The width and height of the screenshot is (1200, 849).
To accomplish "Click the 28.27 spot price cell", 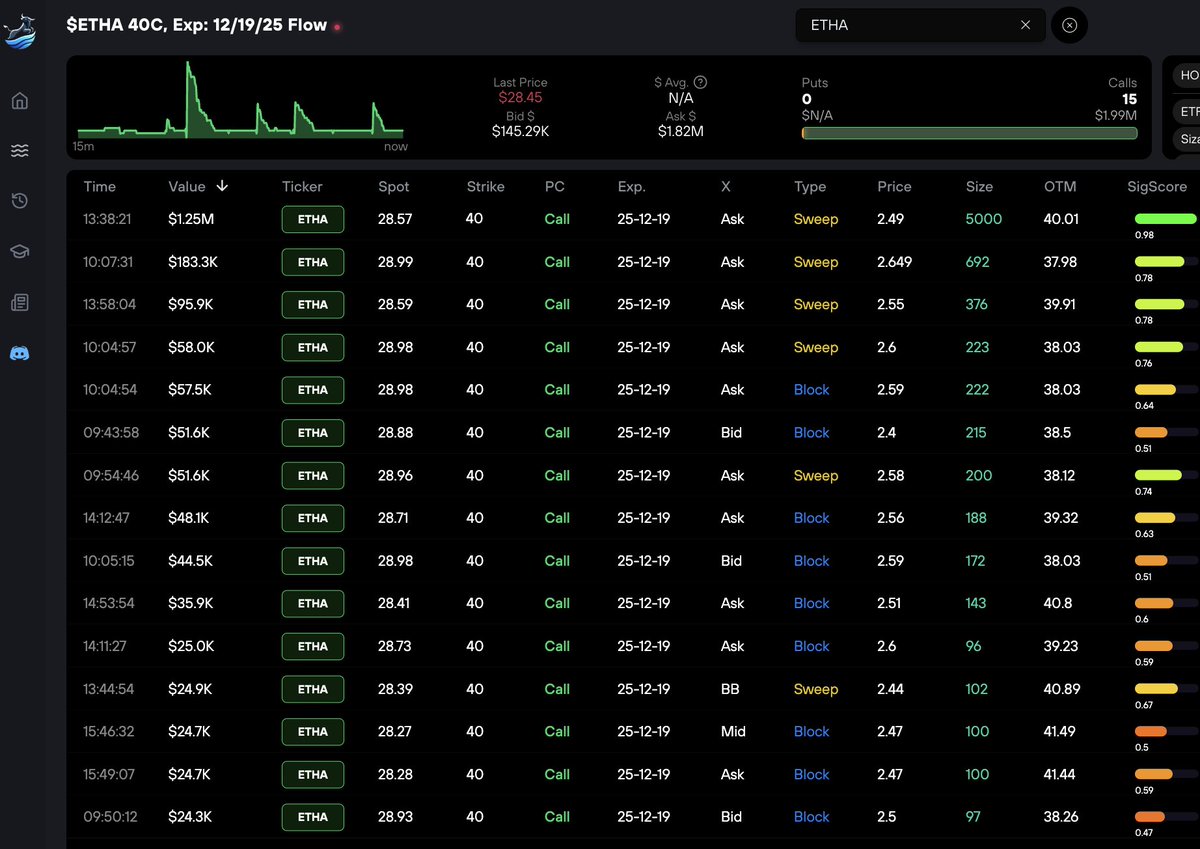I will click(395, 731).
